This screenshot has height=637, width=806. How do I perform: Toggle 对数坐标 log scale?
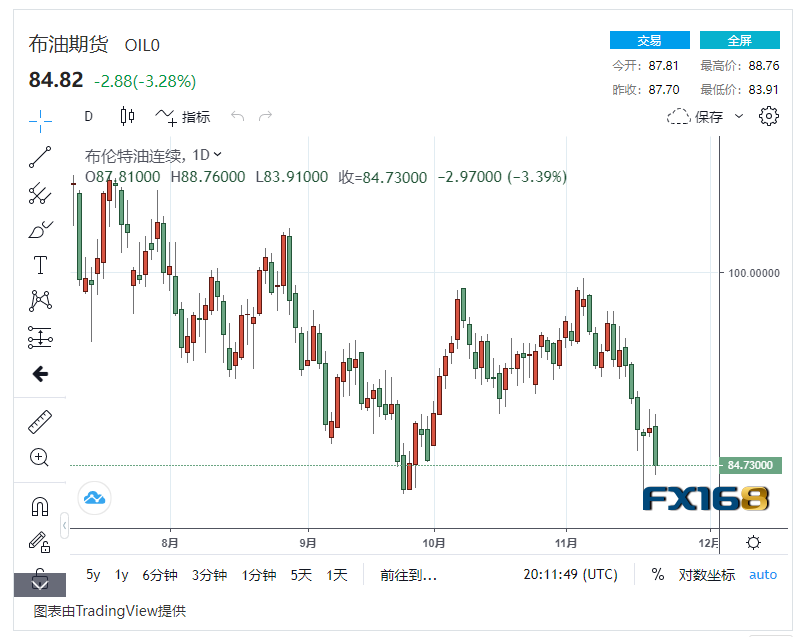pyautogui.click(x=706, y=575)
